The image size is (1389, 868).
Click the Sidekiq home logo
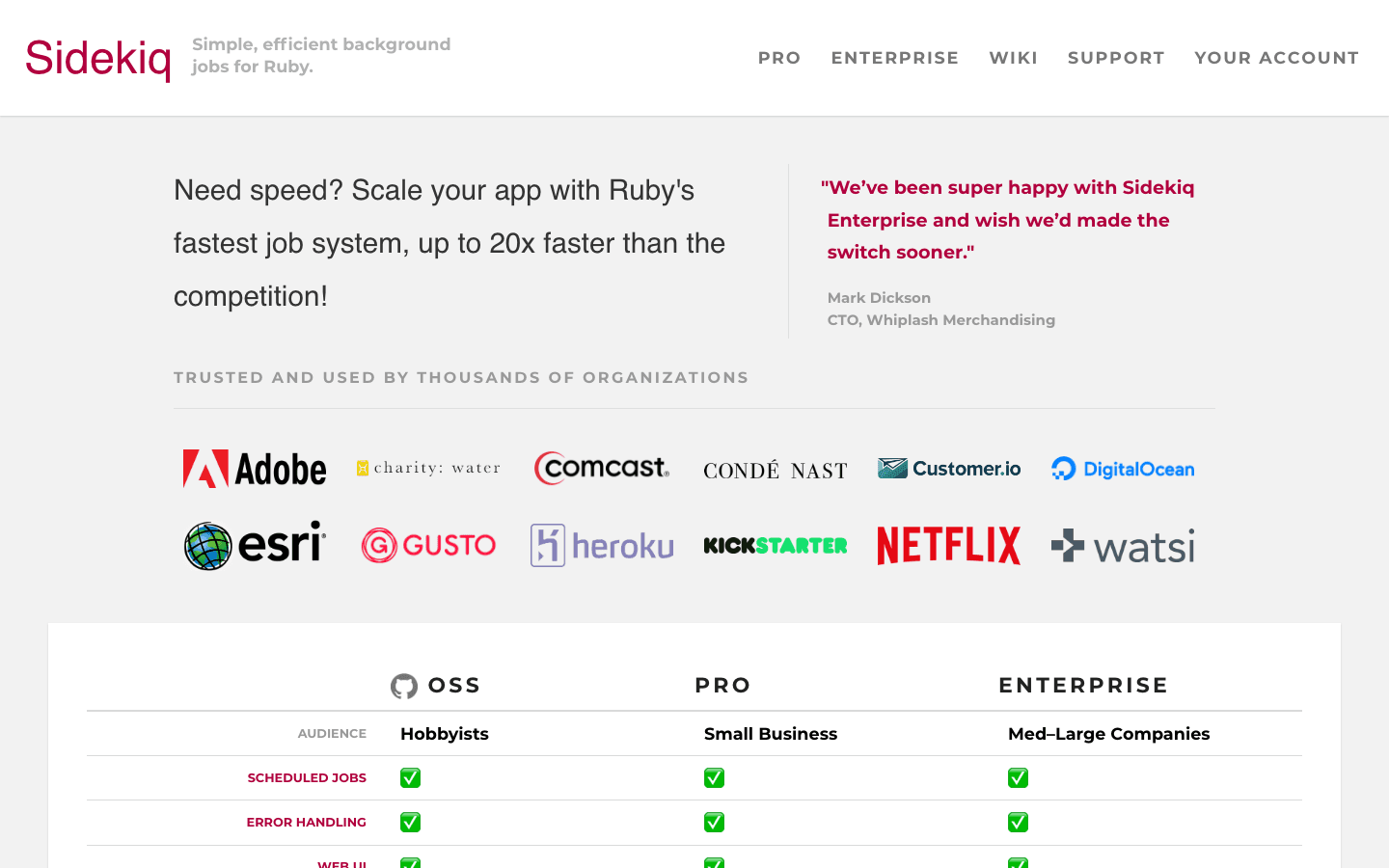[98, 58]
